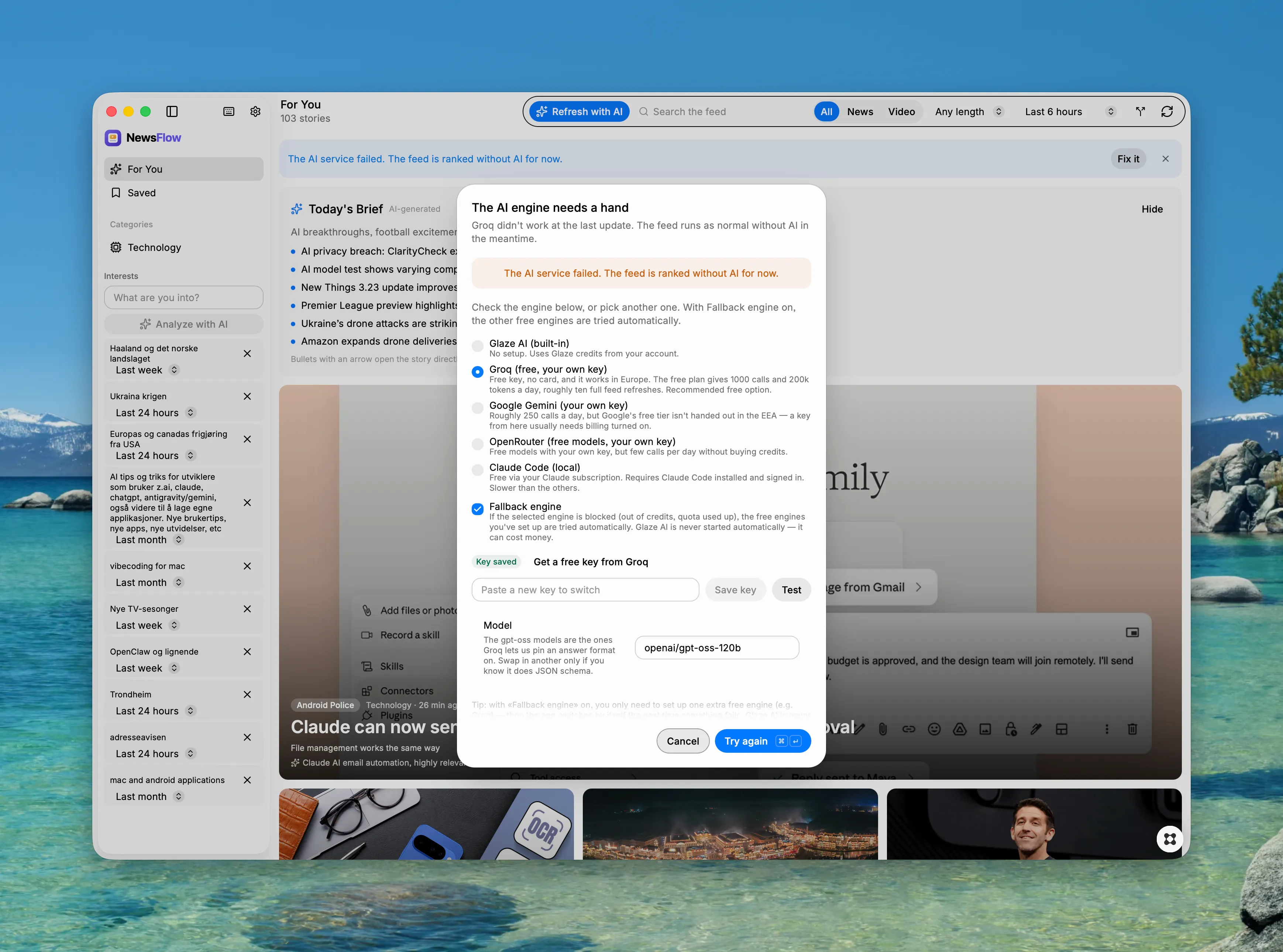Remove the Trondheim interest
Screen dimensions: 1283x952
point(247,694)
